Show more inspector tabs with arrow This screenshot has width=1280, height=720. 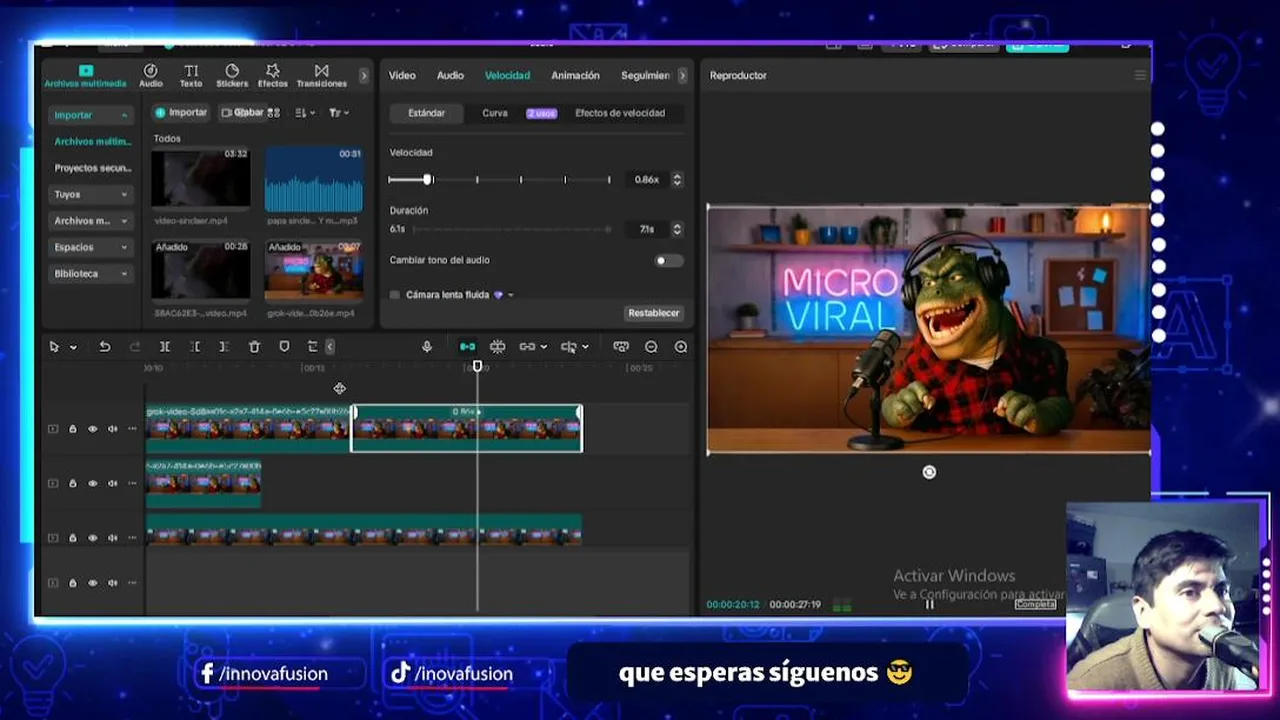tap(682, 75)
